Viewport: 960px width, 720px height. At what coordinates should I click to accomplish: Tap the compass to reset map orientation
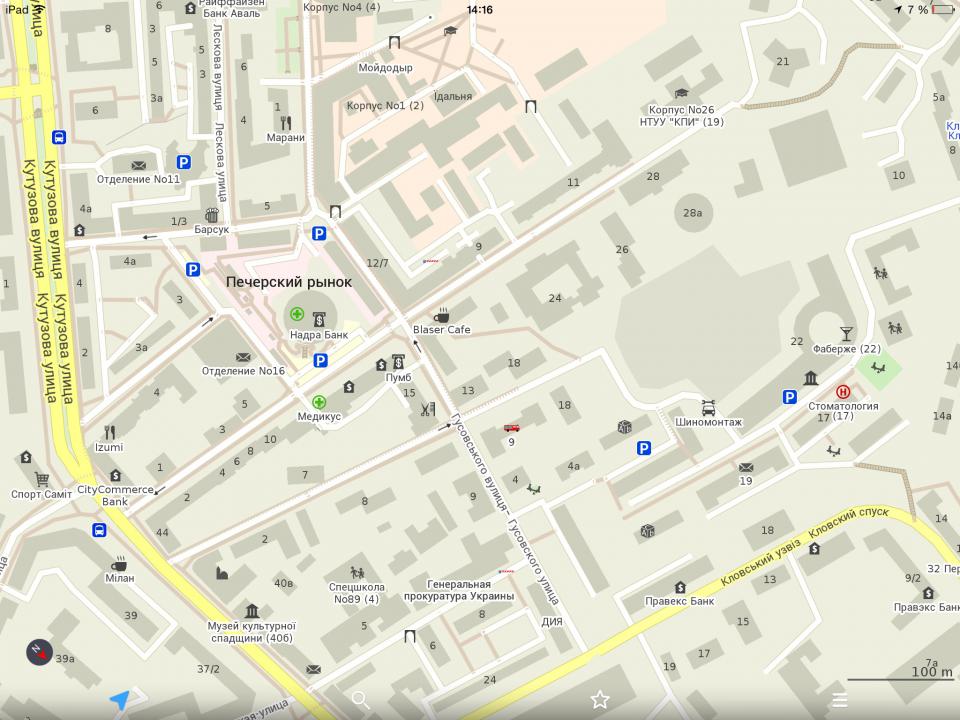(x=39, y=652)
